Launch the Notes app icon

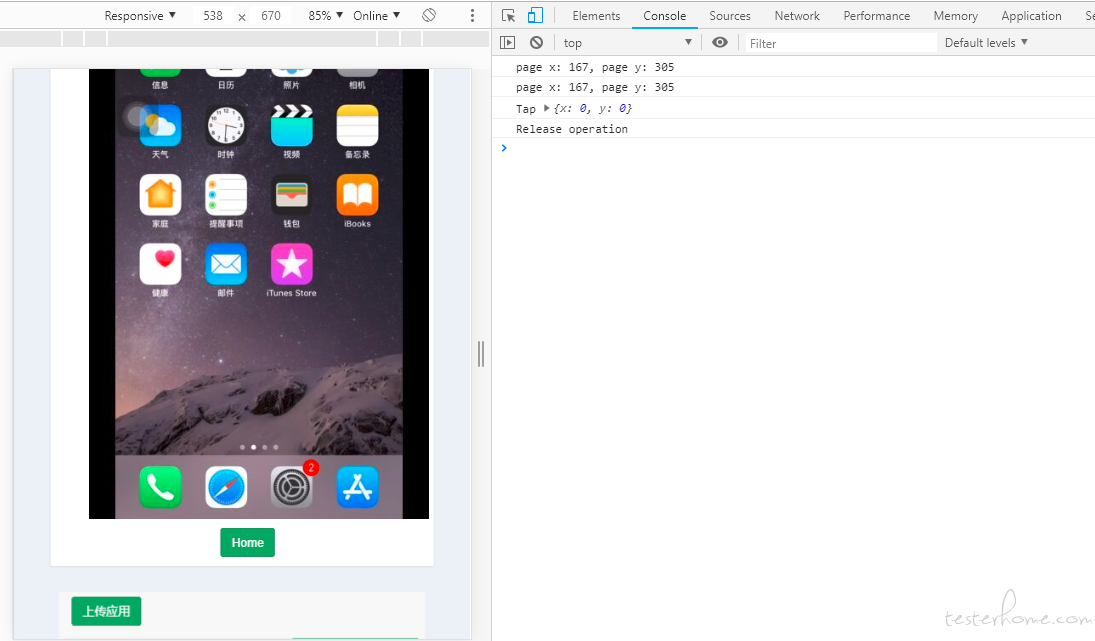pos(357,126)
